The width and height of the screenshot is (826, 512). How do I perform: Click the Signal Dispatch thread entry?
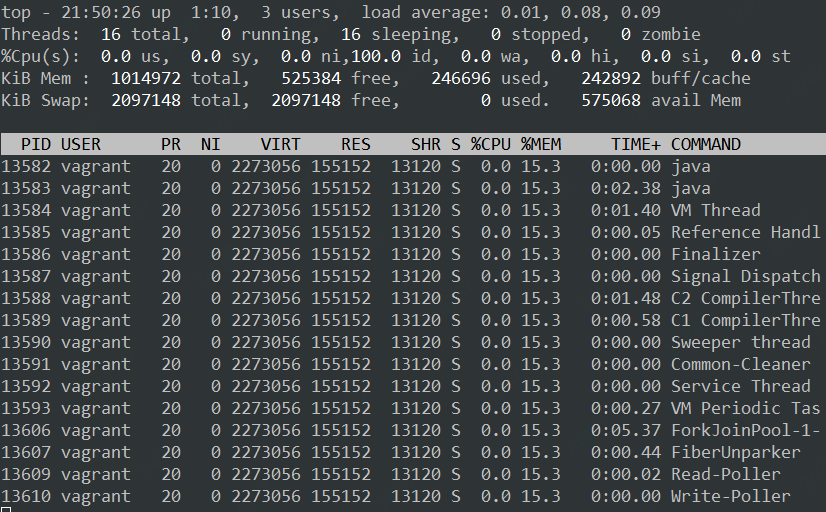(x=745, y=276)
